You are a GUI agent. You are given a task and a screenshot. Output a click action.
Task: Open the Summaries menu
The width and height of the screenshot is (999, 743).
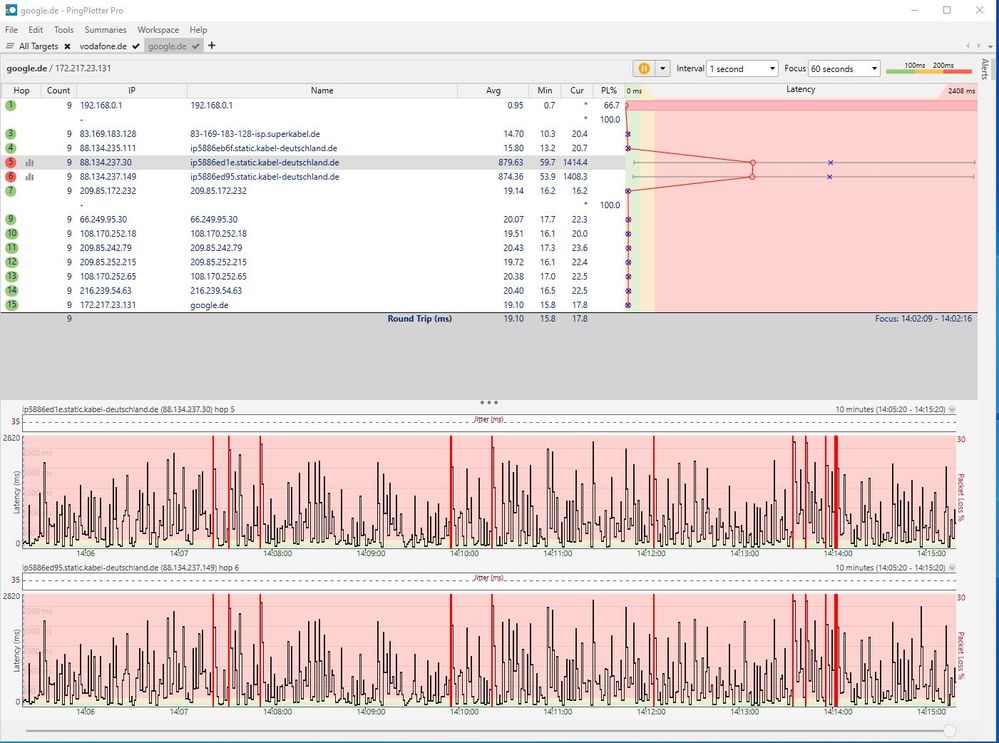(x=105, y=30)
